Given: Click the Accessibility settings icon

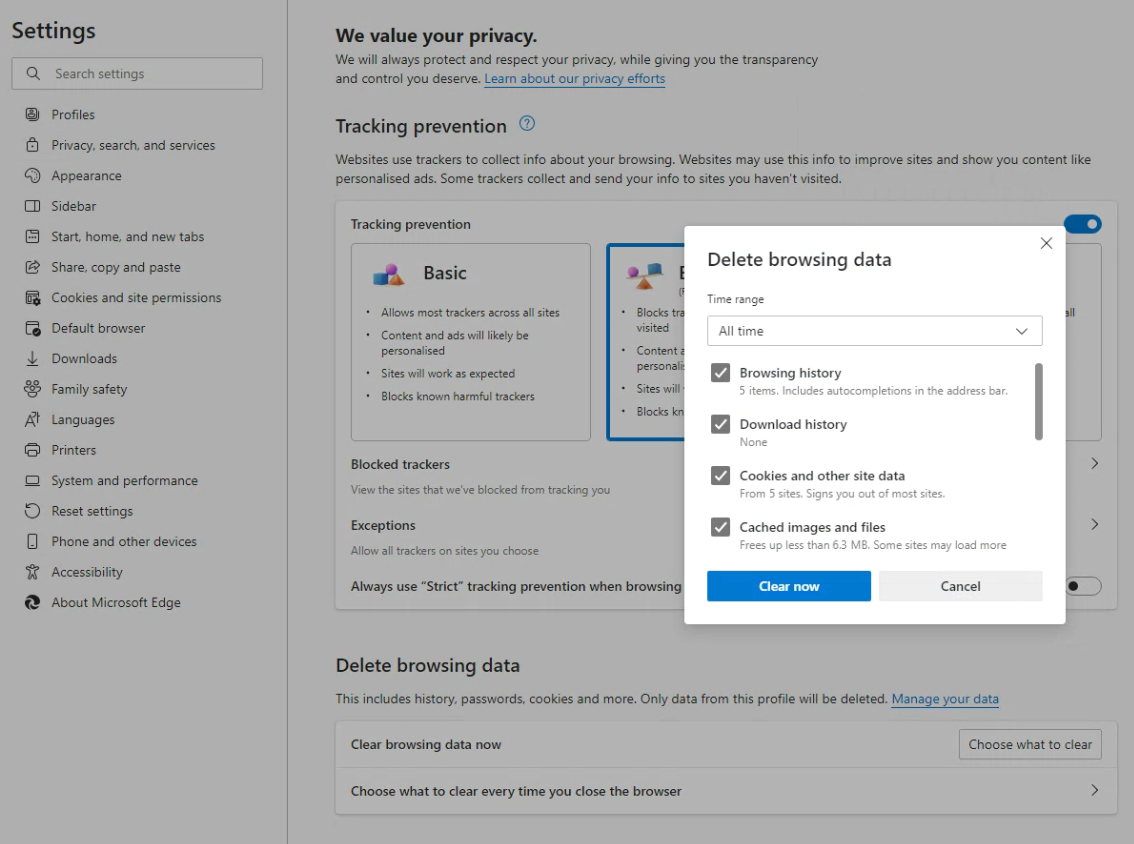Looking at the screenshot, I should 30,571.
